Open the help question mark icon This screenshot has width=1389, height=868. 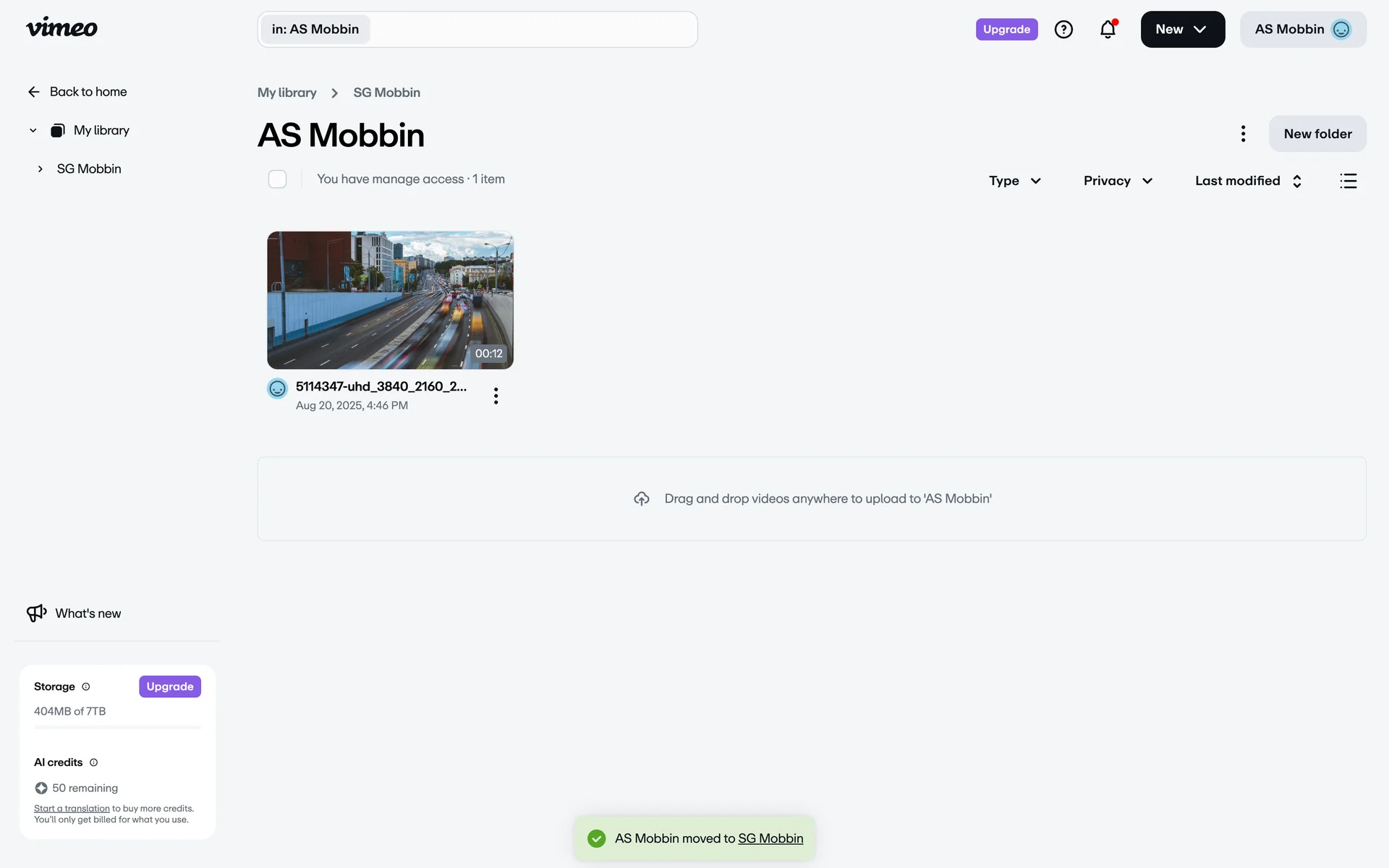pos(1063,29)
